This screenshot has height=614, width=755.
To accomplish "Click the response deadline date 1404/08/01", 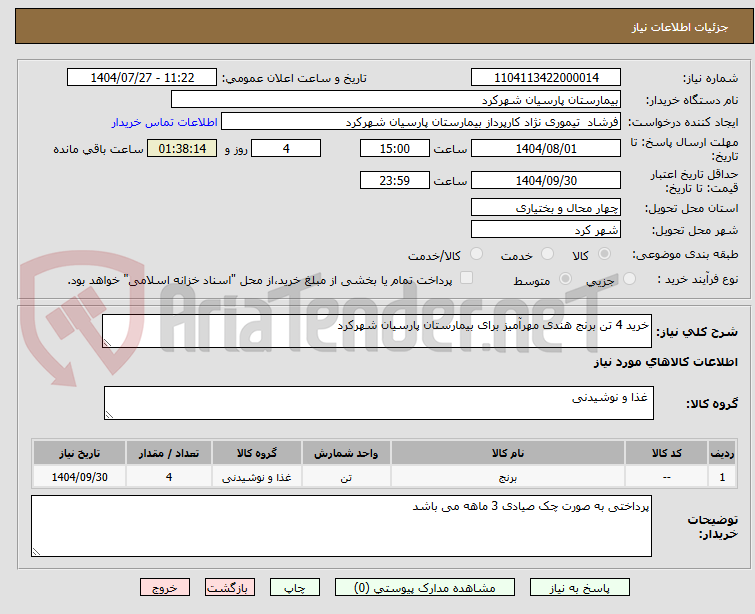I will point(546,148).
